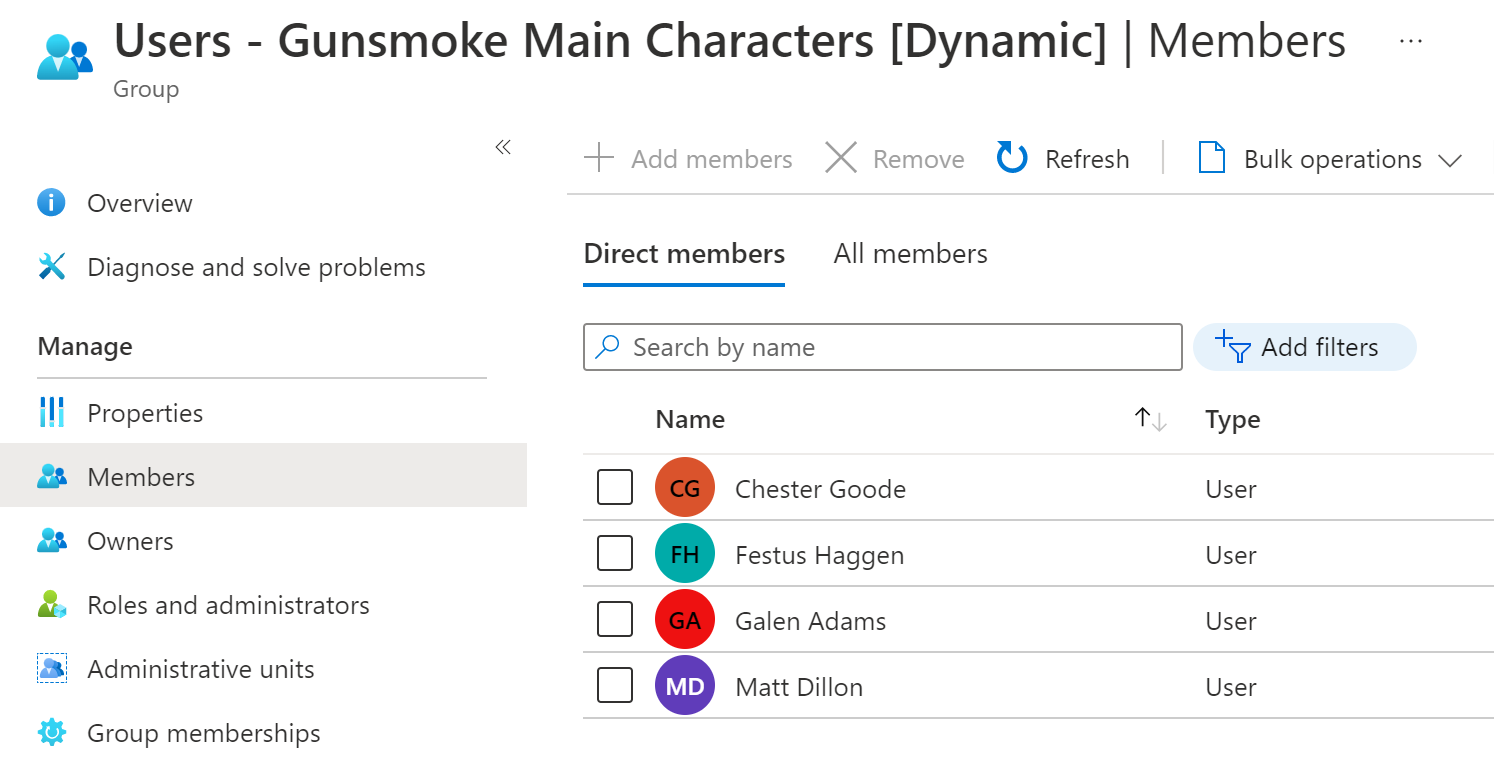Open the ellipsis menu near the page title
Viewport: 1494px width, 768px height.
pos(1411,40)
